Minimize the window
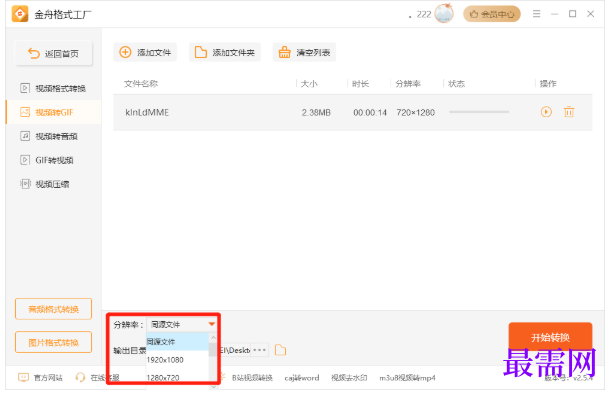The width and height of the screenshot is (615, 394). point(554,14)
